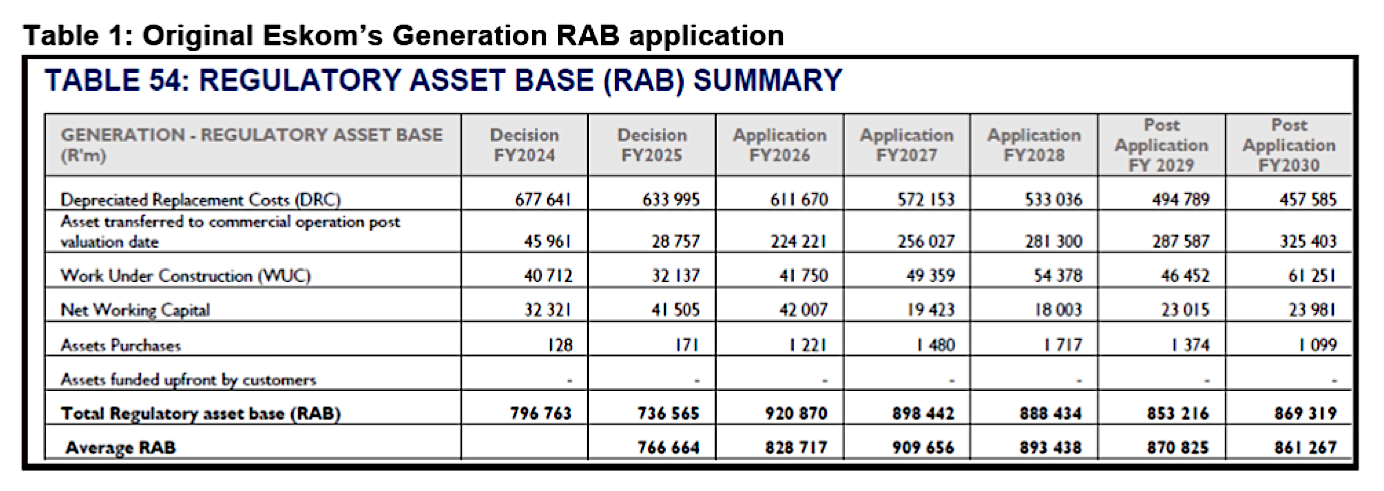Select the Average RAB row label
Viewport: 1384px width, 491px height.
coord(120,447)
